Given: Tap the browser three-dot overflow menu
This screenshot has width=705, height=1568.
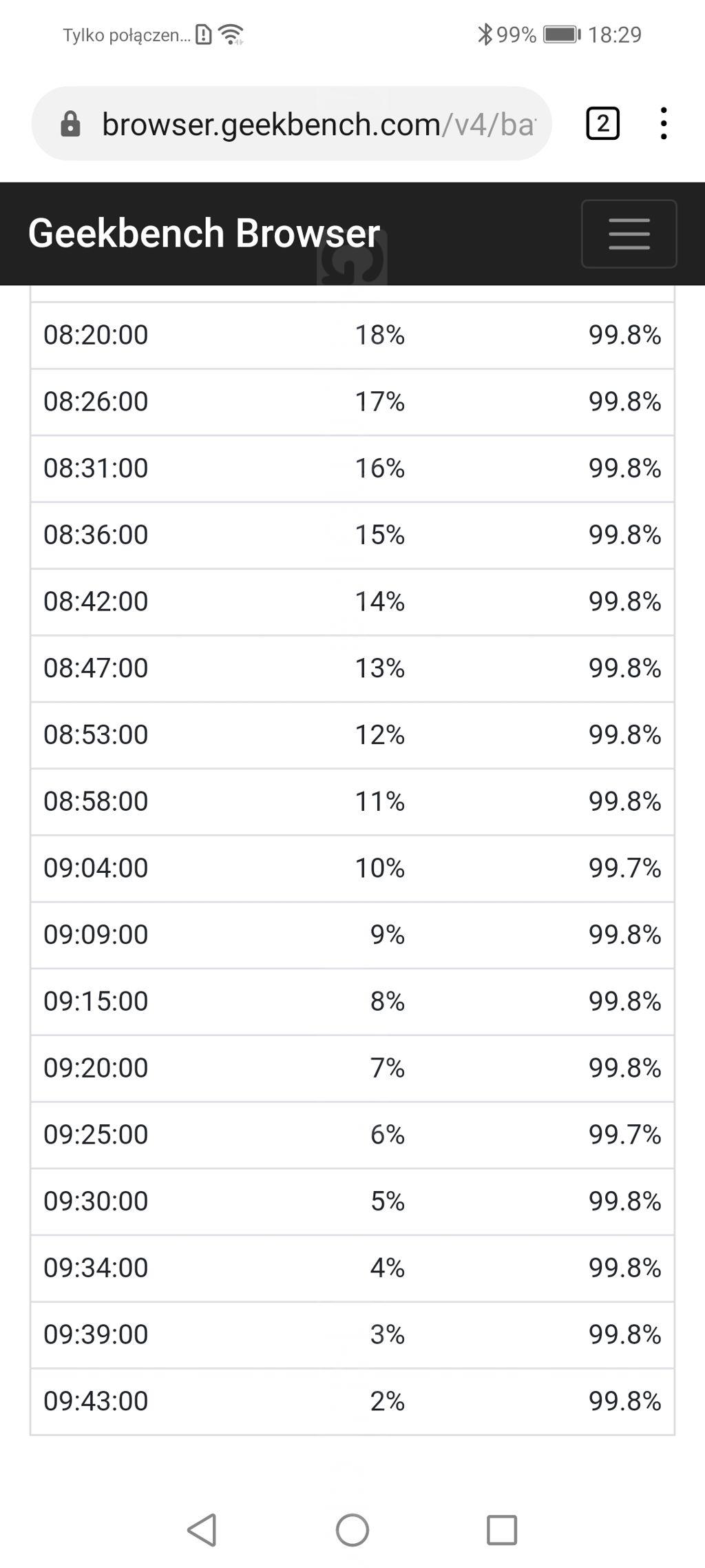Looking at the screenshot, I should [x=663, y=124].
